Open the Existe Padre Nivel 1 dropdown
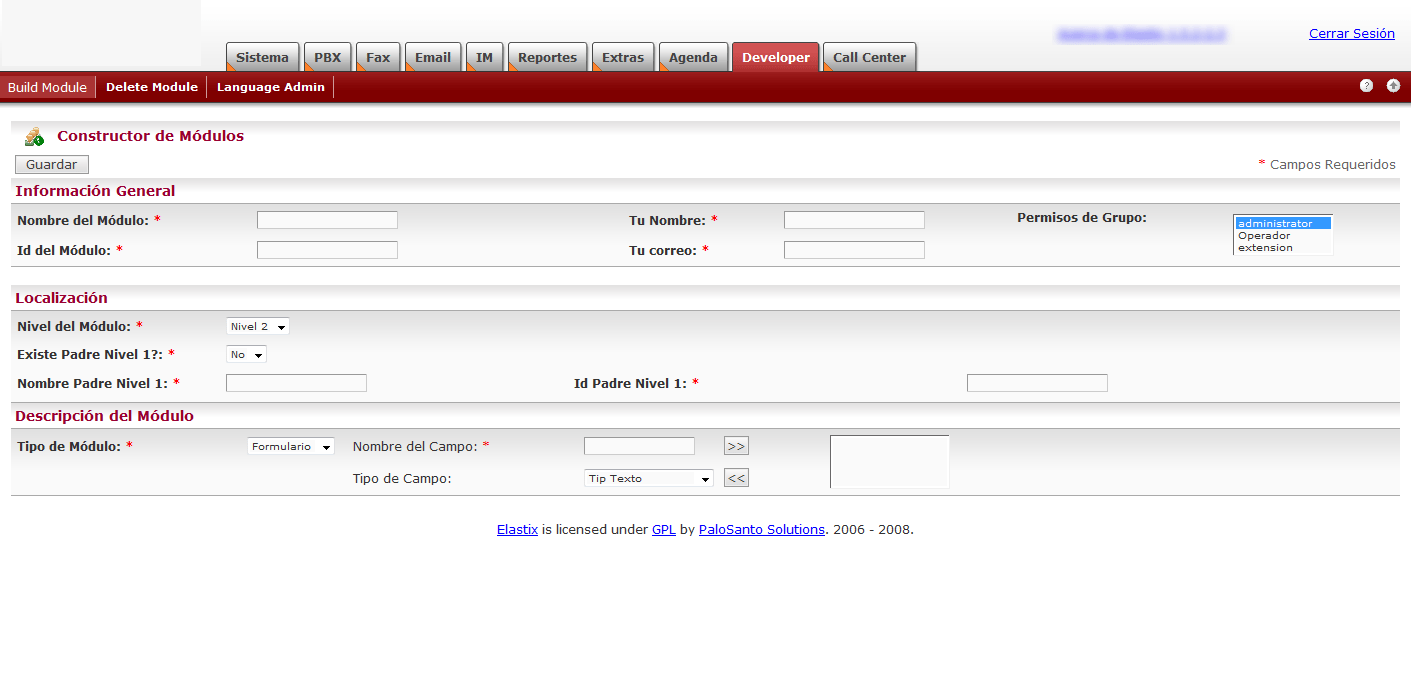This screenshot has height=697, width=1411. point(246,355)
